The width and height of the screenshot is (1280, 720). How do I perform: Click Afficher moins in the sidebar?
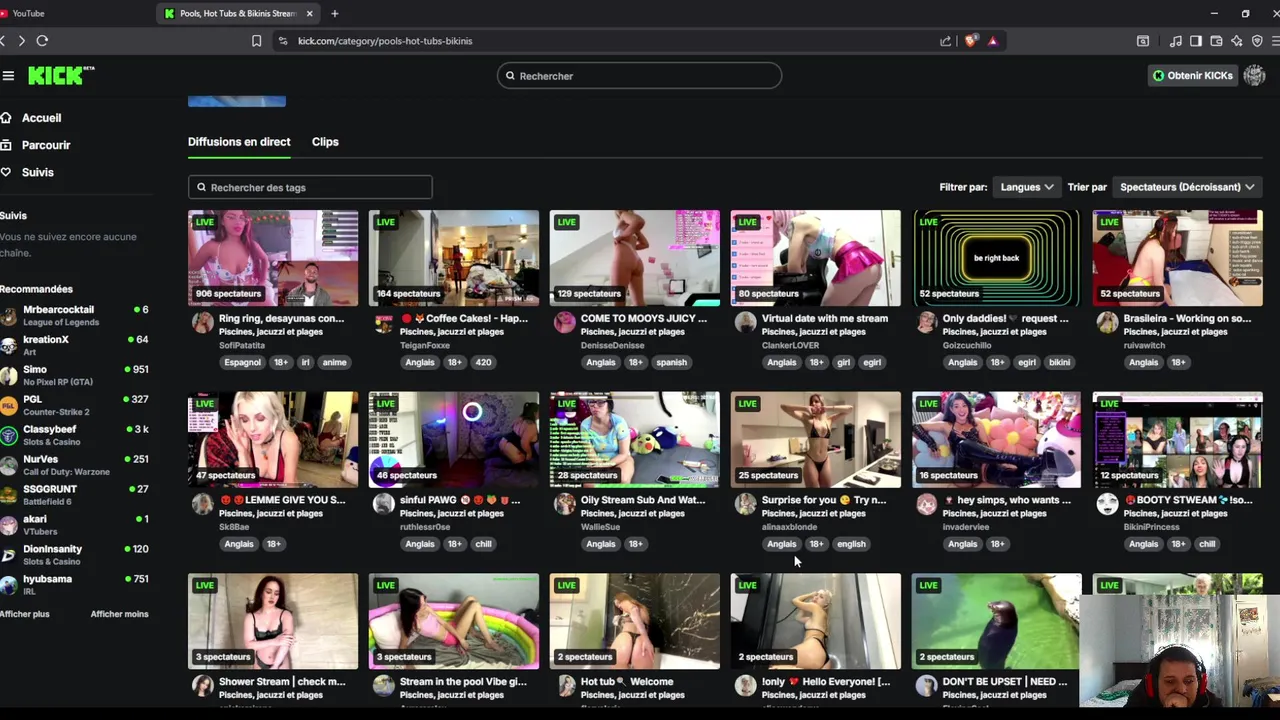119,614
